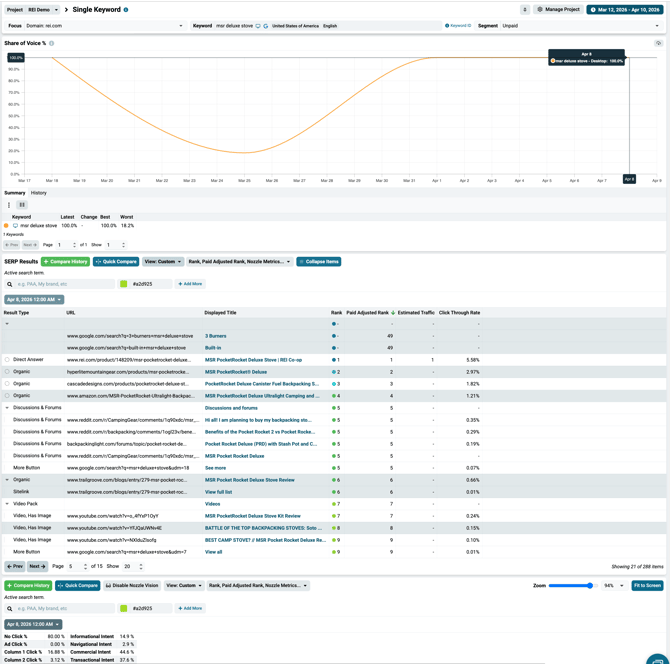Click the collapse arrows button near Manage Project
Image resolution: width=670 pixels, height=664 pixels.
[x=524, y=10]
